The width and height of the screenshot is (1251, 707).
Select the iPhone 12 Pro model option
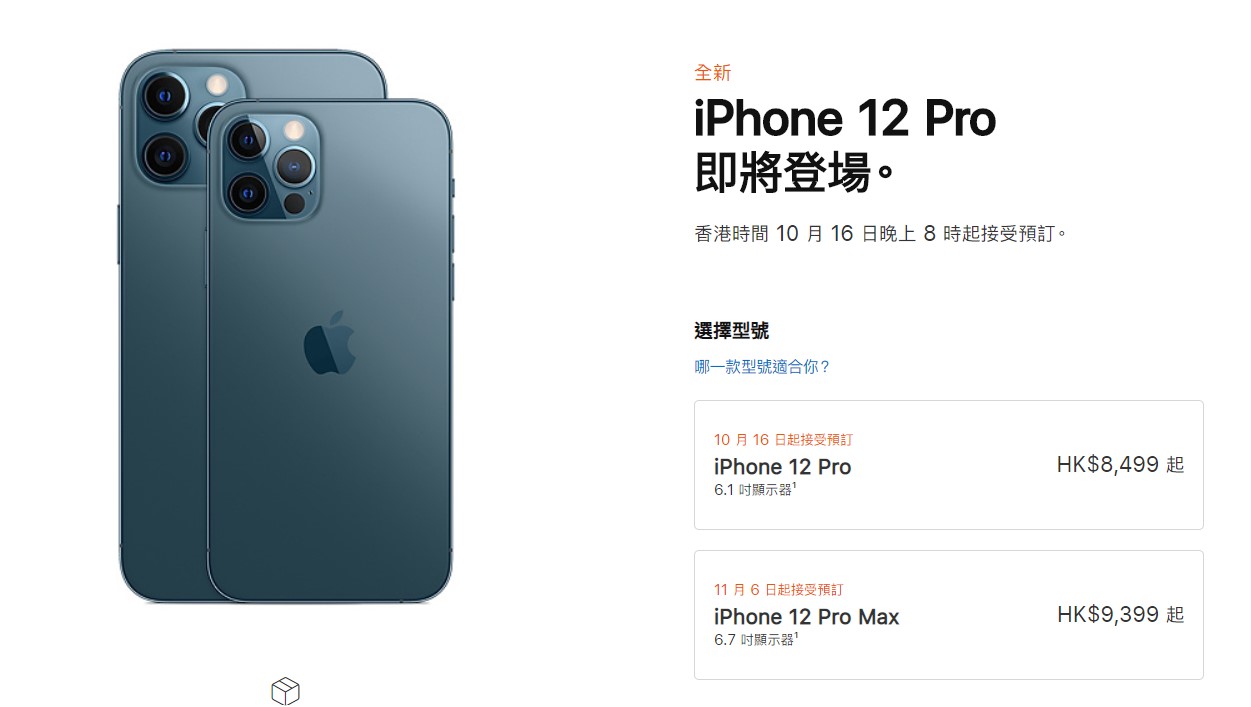[948, 465]
